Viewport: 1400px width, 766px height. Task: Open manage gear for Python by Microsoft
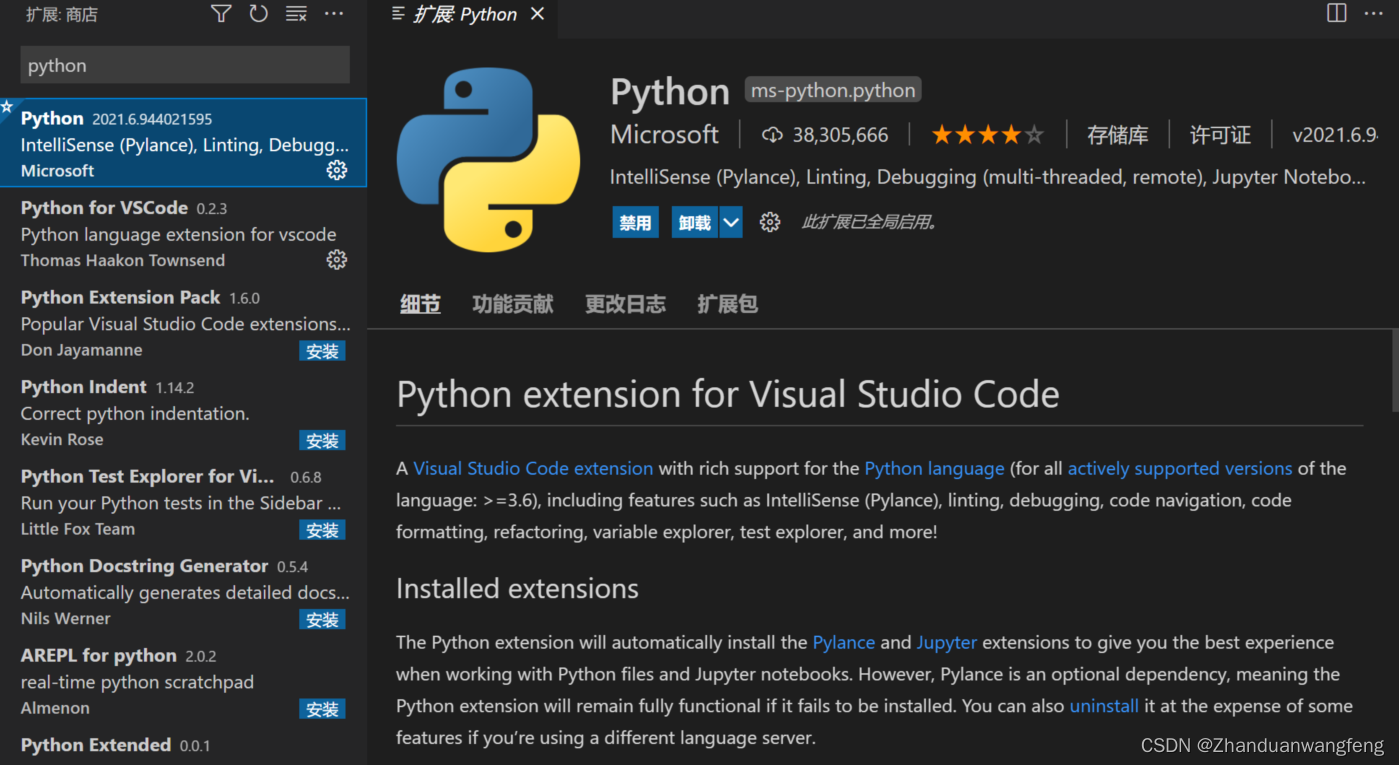(337, 170)
